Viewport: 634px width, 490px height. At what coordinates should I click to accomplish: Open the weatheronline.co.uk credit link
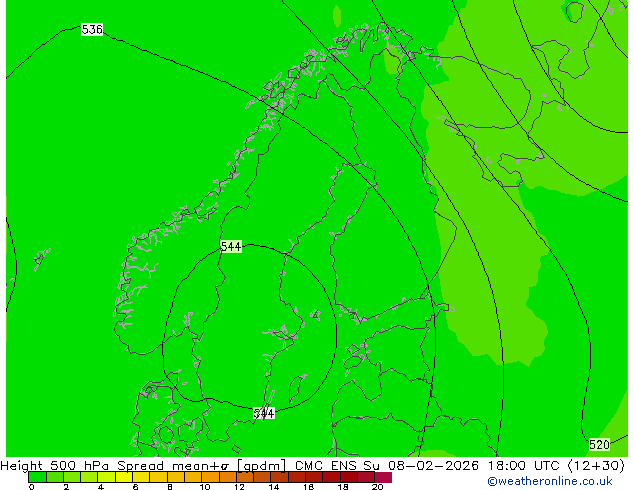(549, 481)
